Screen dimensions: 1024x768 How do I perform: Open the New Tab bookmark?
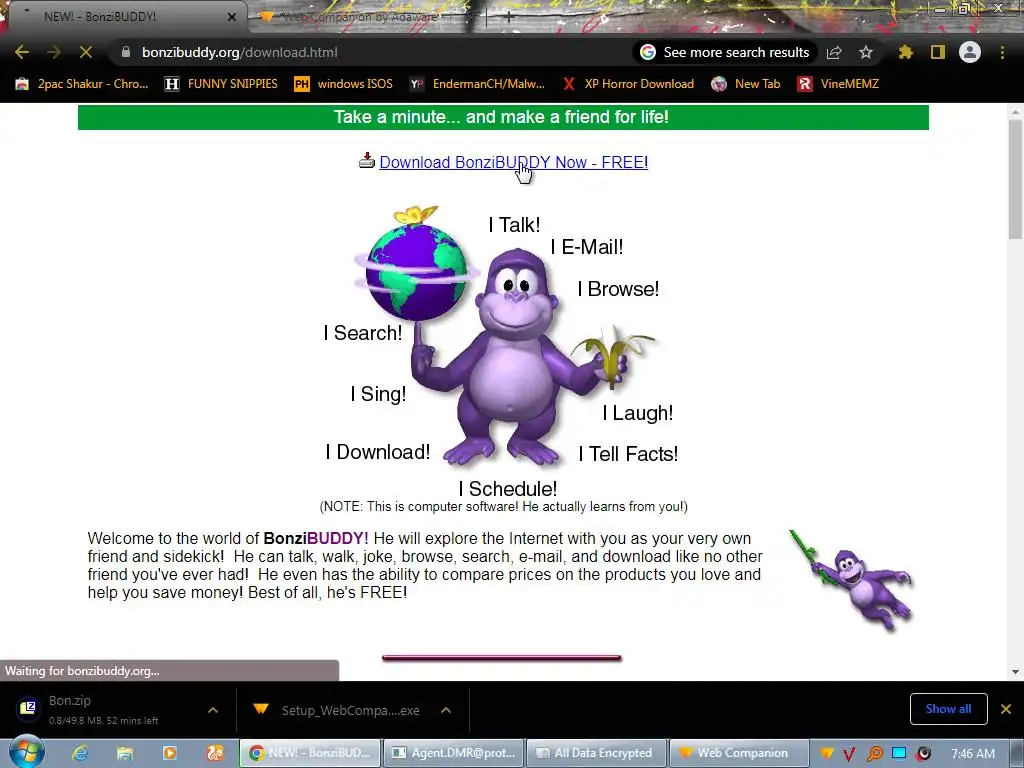pos(746,84)
